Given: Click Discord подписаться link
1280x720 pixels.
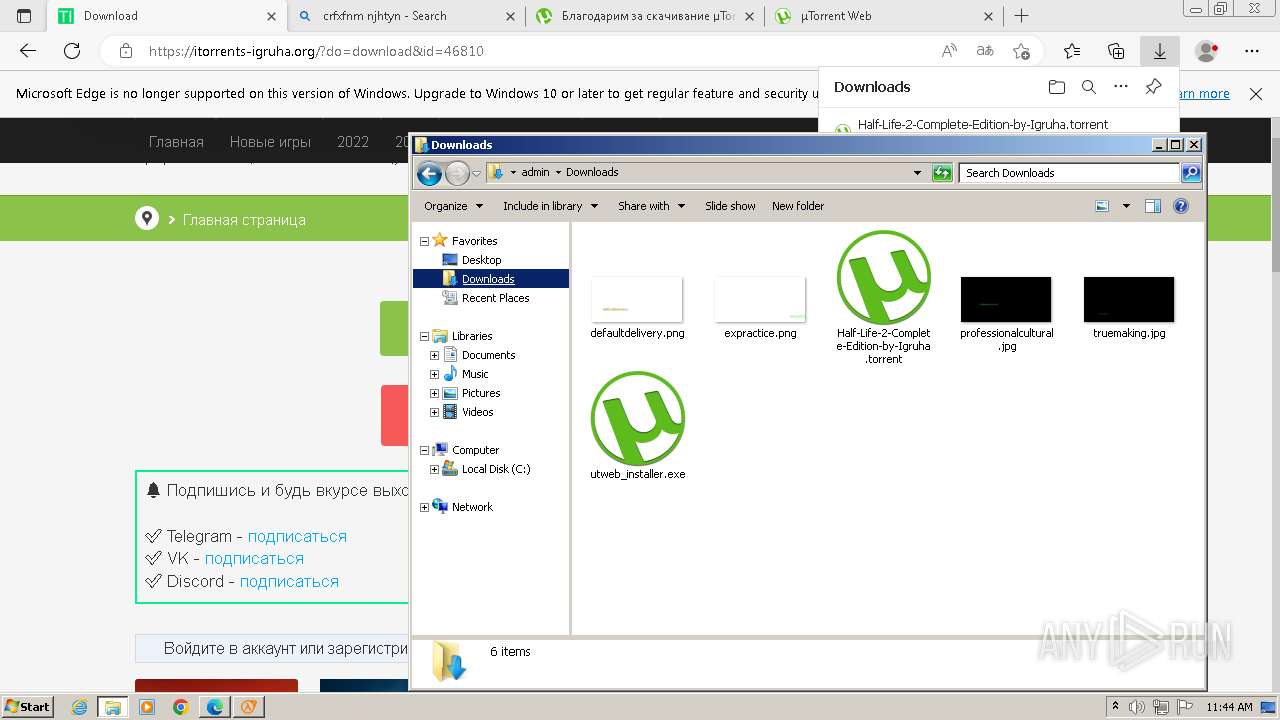Looking at the screenshot, I should [x=289, y=581].
